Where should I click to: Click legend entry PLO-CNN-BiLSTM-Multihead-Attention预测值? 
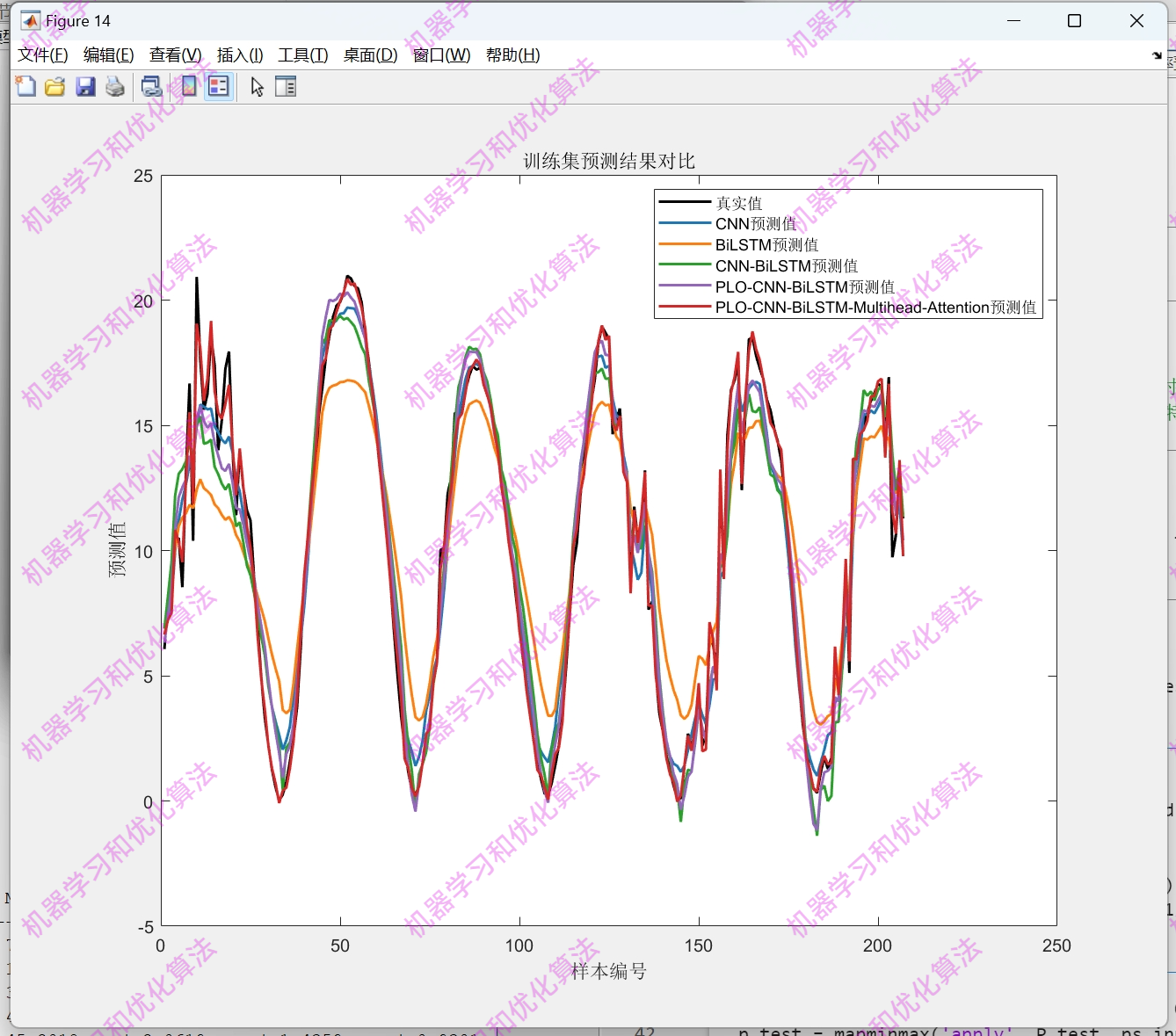coord(876,308)
